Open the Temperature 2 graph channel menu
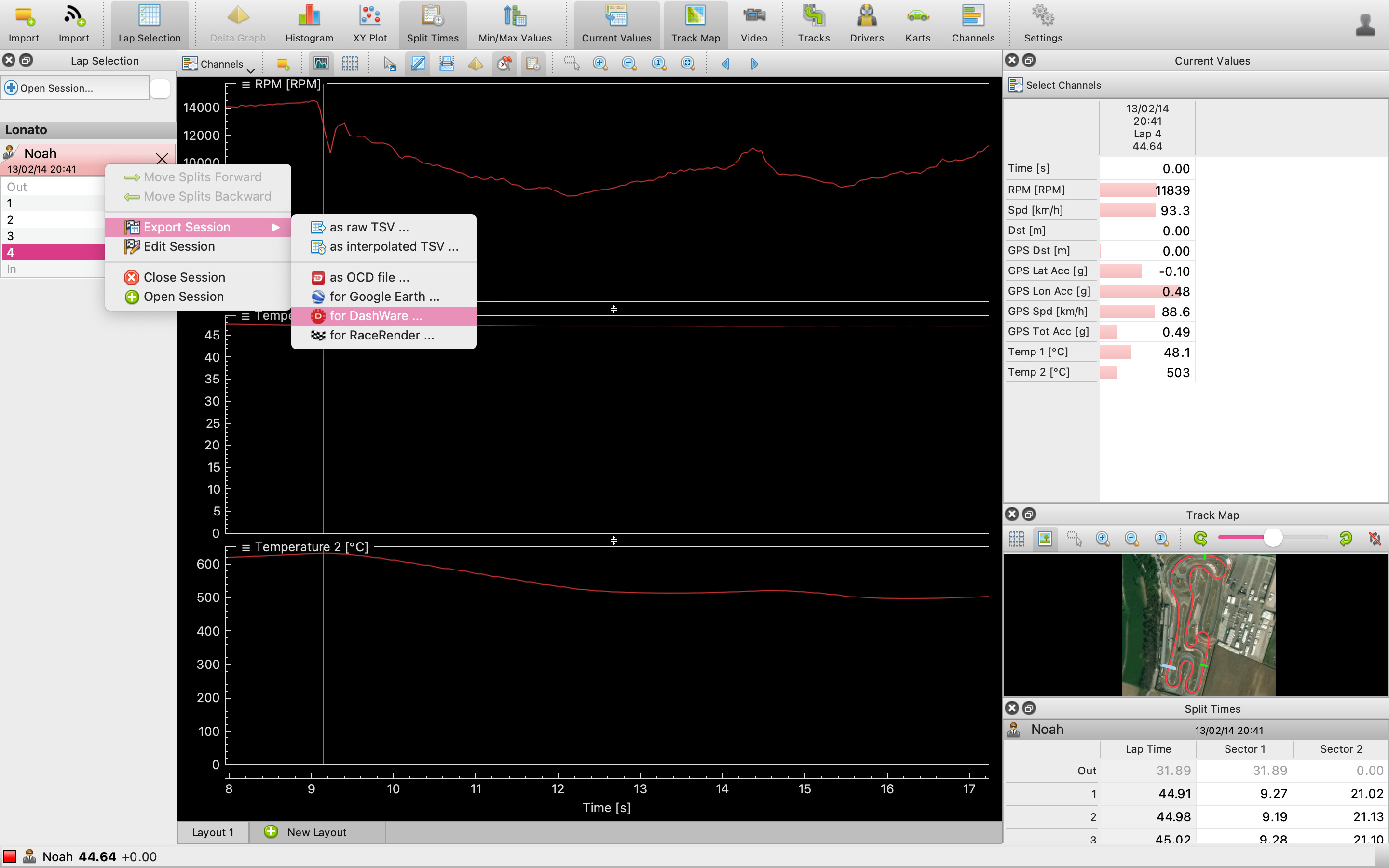This screenshot has height=868, width=1389. click(245, 547)
